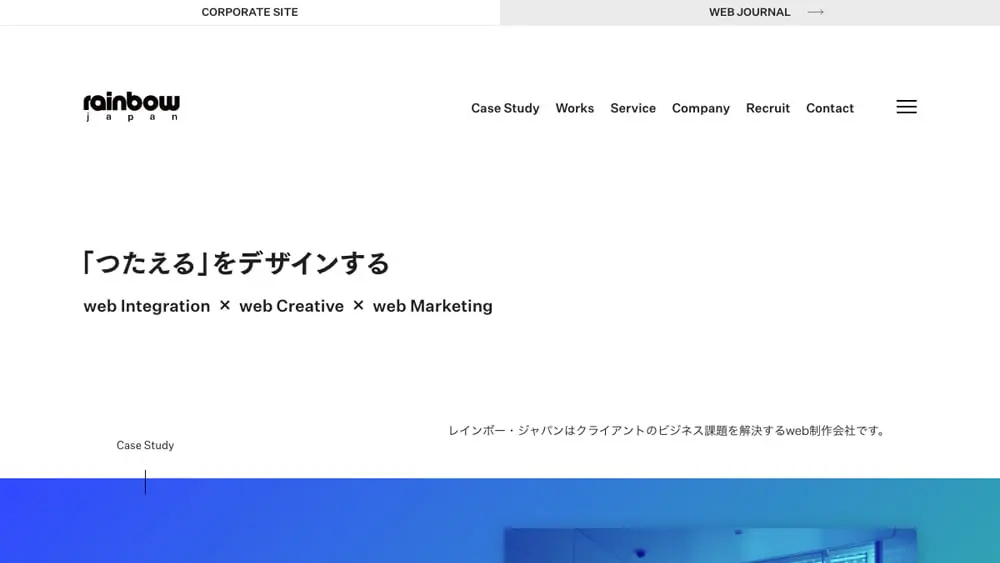Click the web Integration text
The height and width of the screenshot is (563, 1000).
147,306
